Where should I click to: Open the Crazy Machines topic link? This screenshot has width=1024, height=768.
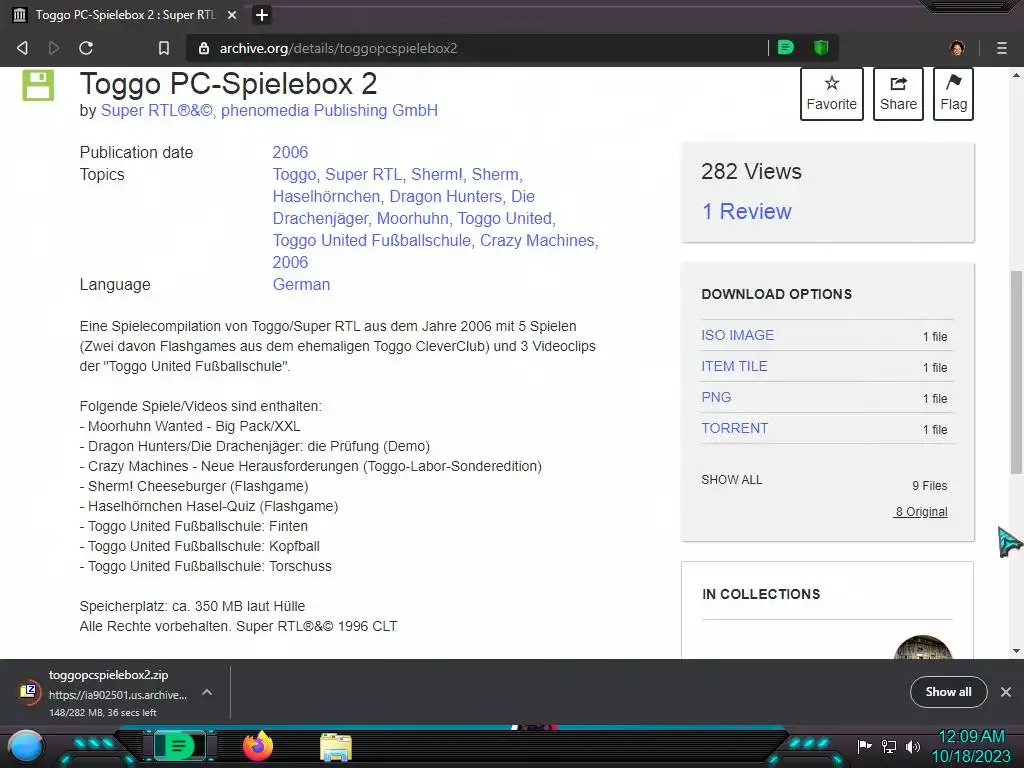point(537,240)
